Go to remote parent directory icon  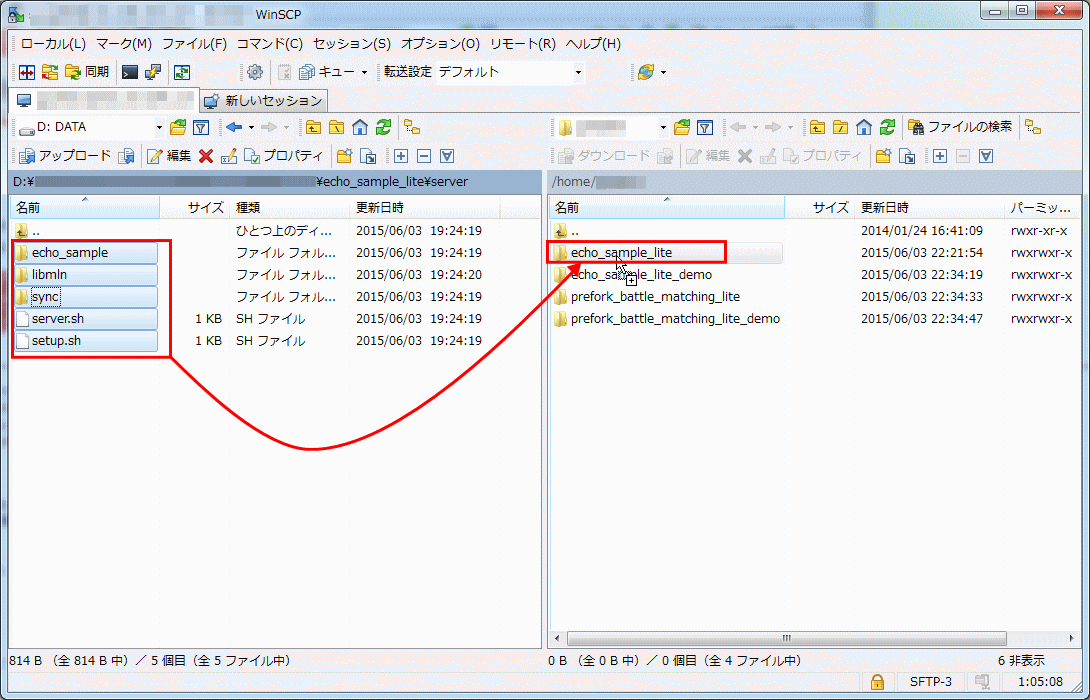click(818, 127)
